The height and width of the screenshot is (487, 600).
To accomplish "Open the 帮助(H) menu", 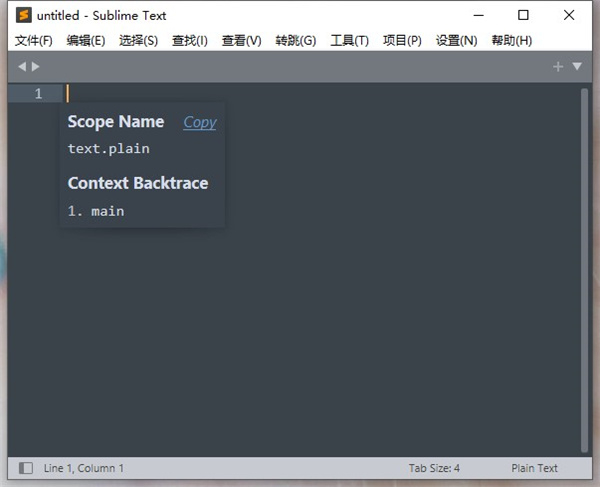I will click(x=512, y=41).
